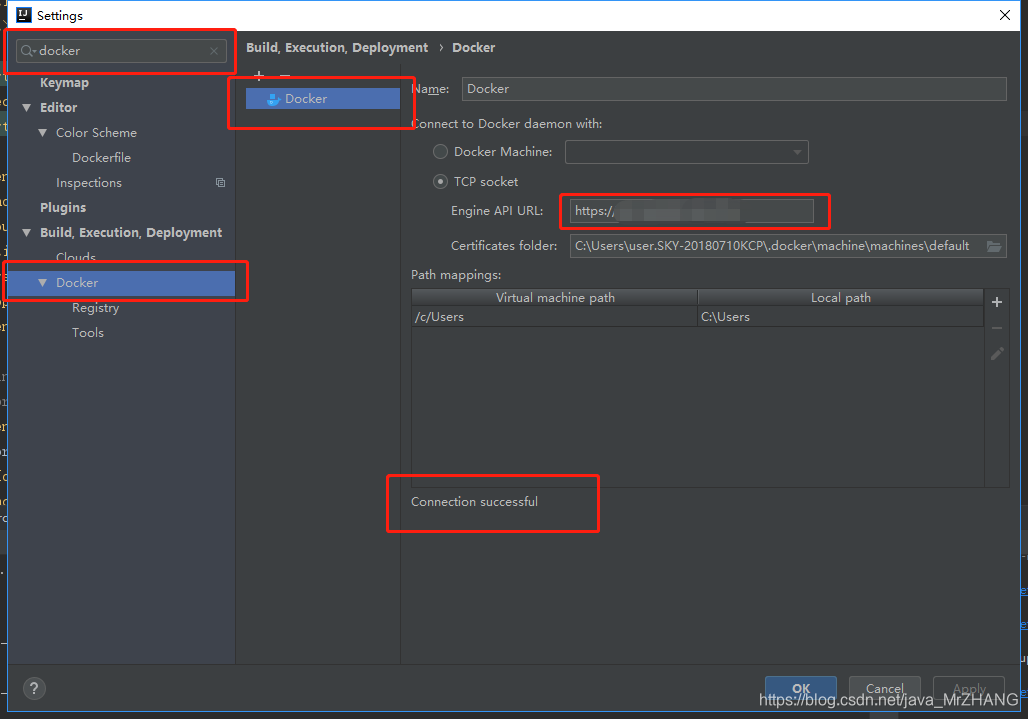Open help with the question mark button
Screen dimensions: 1028x719
tap(34, 688)
